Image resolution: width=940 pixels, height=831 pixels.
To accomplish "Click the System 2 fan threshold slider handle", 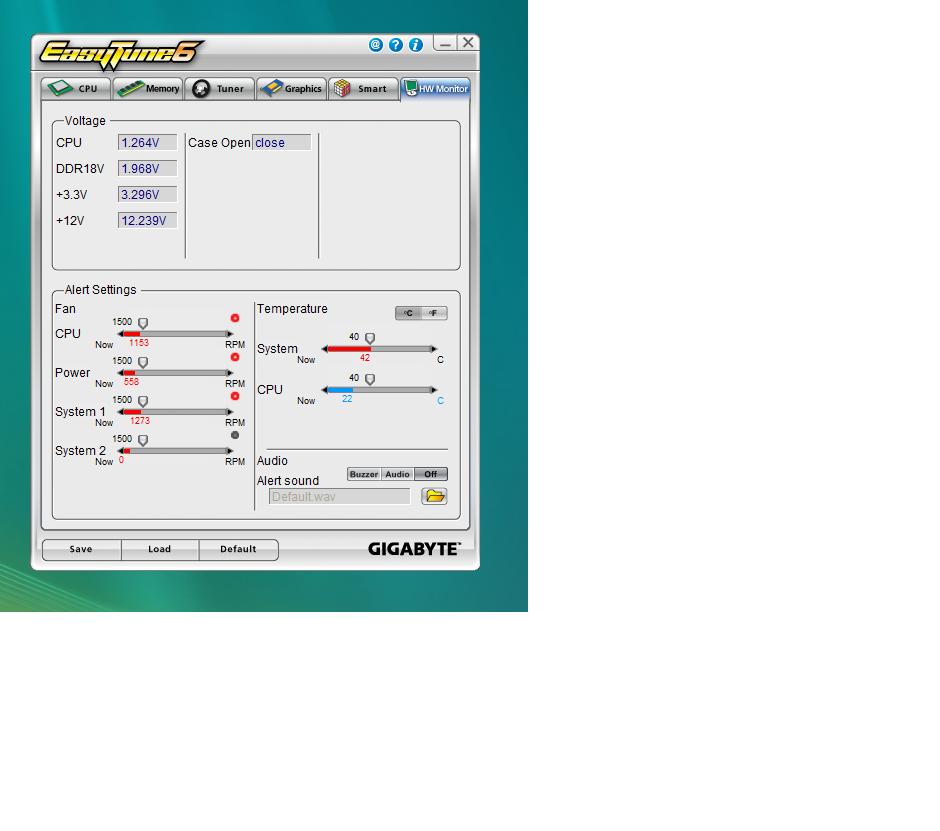I will point(143,440).
